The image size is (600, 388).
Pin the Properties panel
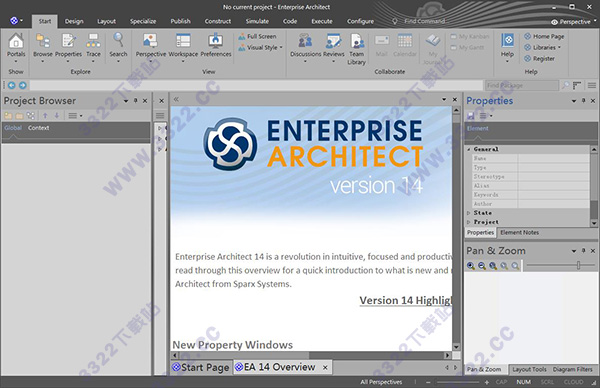584,101
